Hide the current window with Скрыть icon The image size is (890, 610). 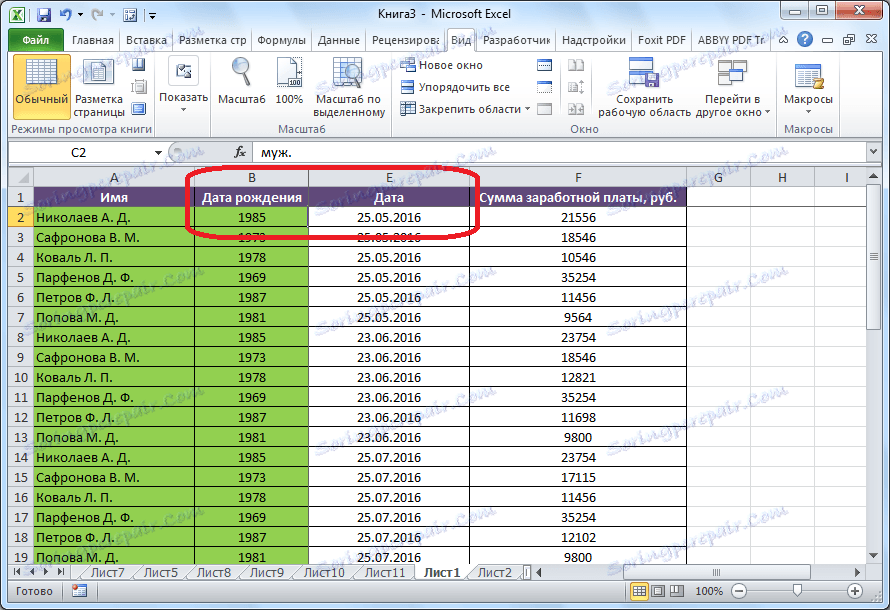544,86
